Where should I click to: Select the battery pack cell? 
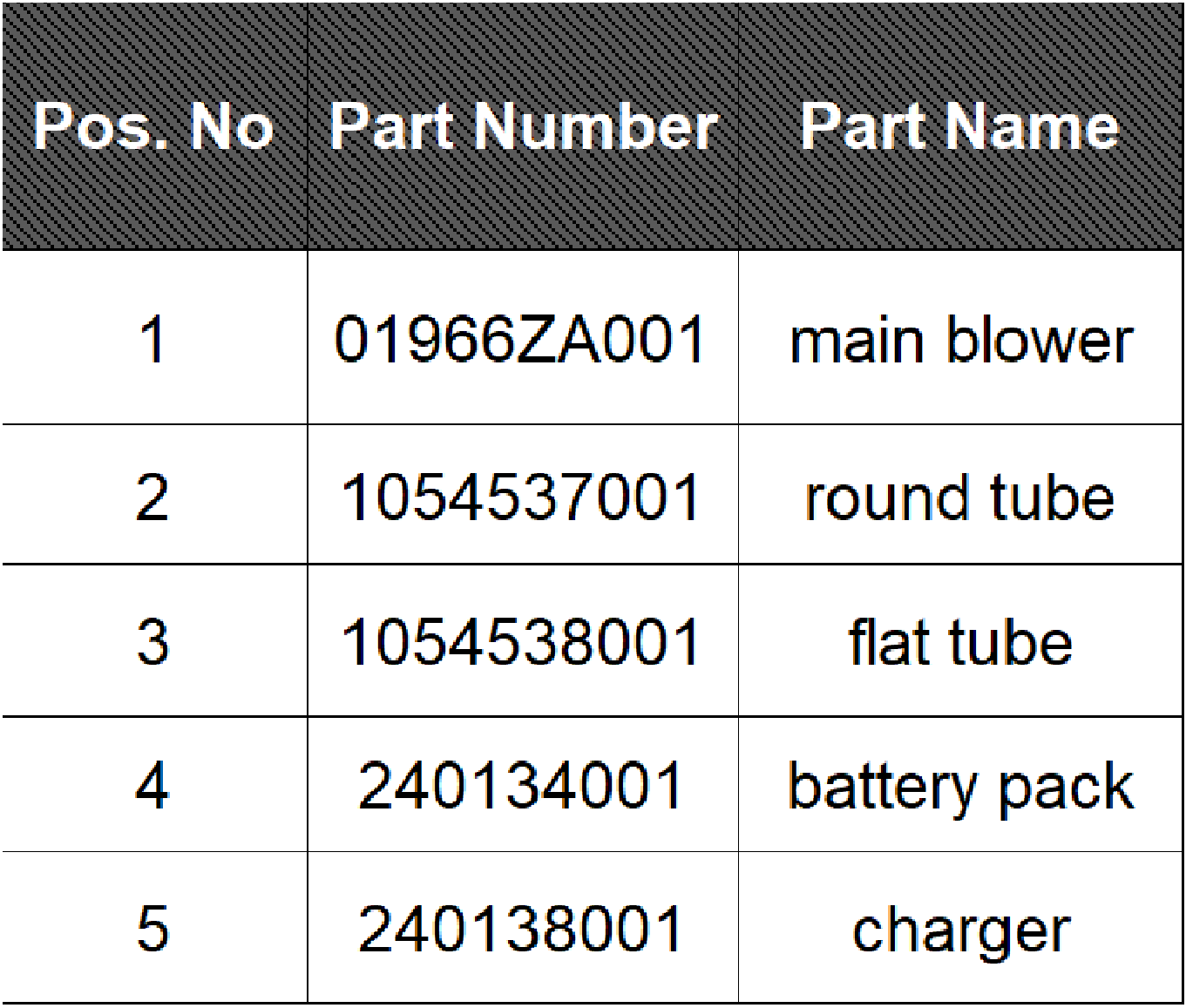coord(960,784)
